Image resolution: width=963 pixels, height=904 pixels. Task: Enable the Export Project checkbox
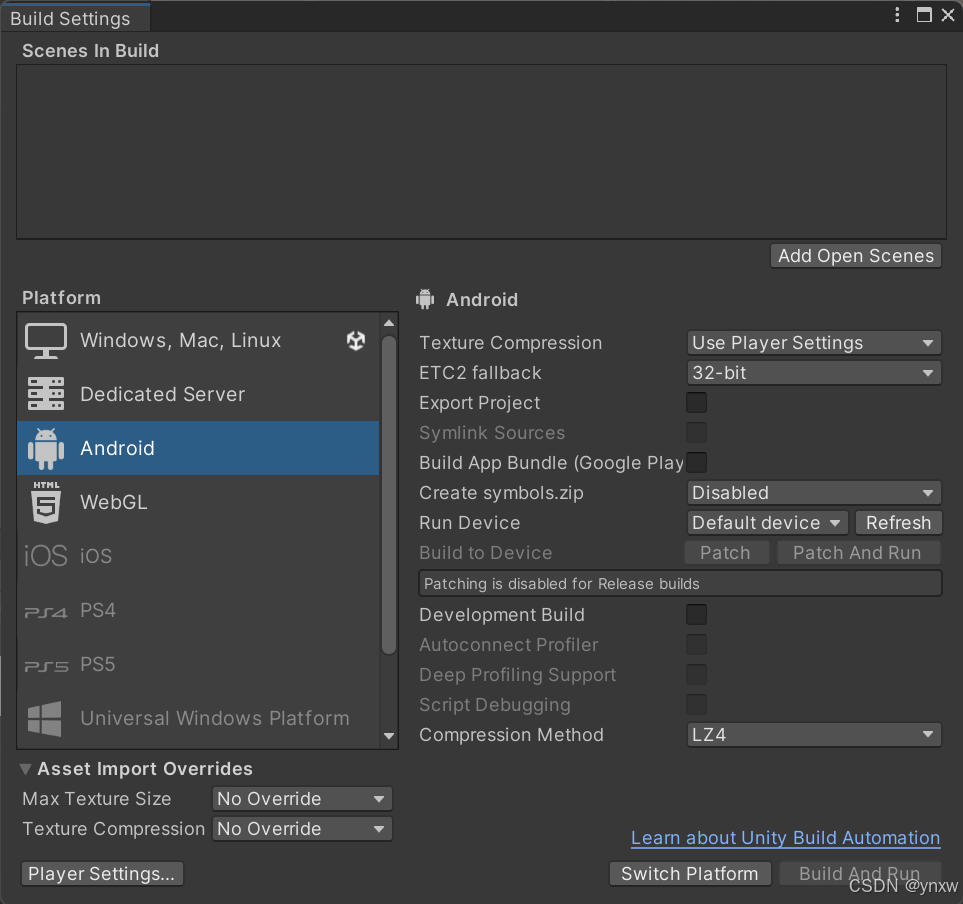pos(696,402)
